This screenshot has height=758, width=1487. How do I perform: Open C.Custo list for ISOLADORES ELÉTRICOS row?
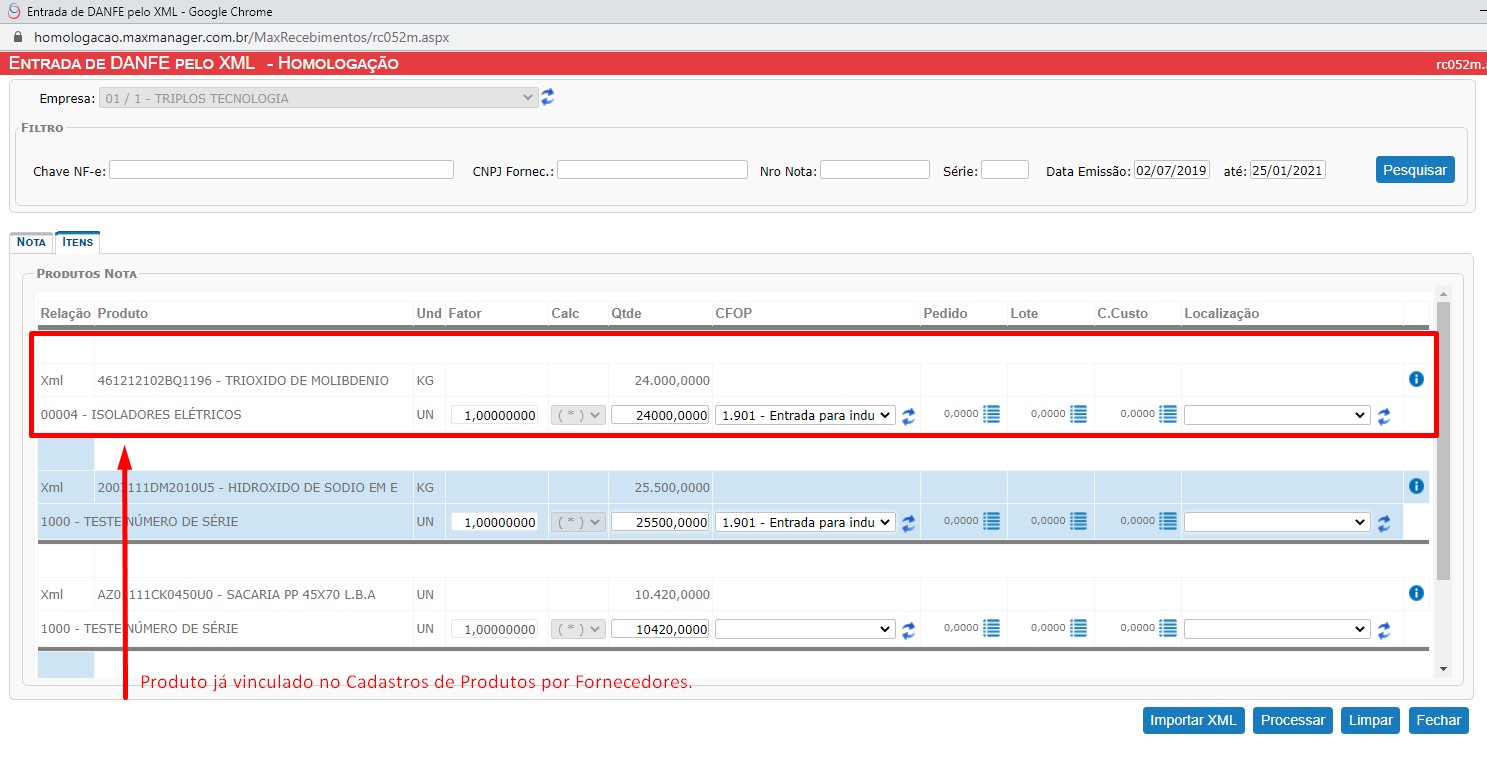pos(1167,414)
